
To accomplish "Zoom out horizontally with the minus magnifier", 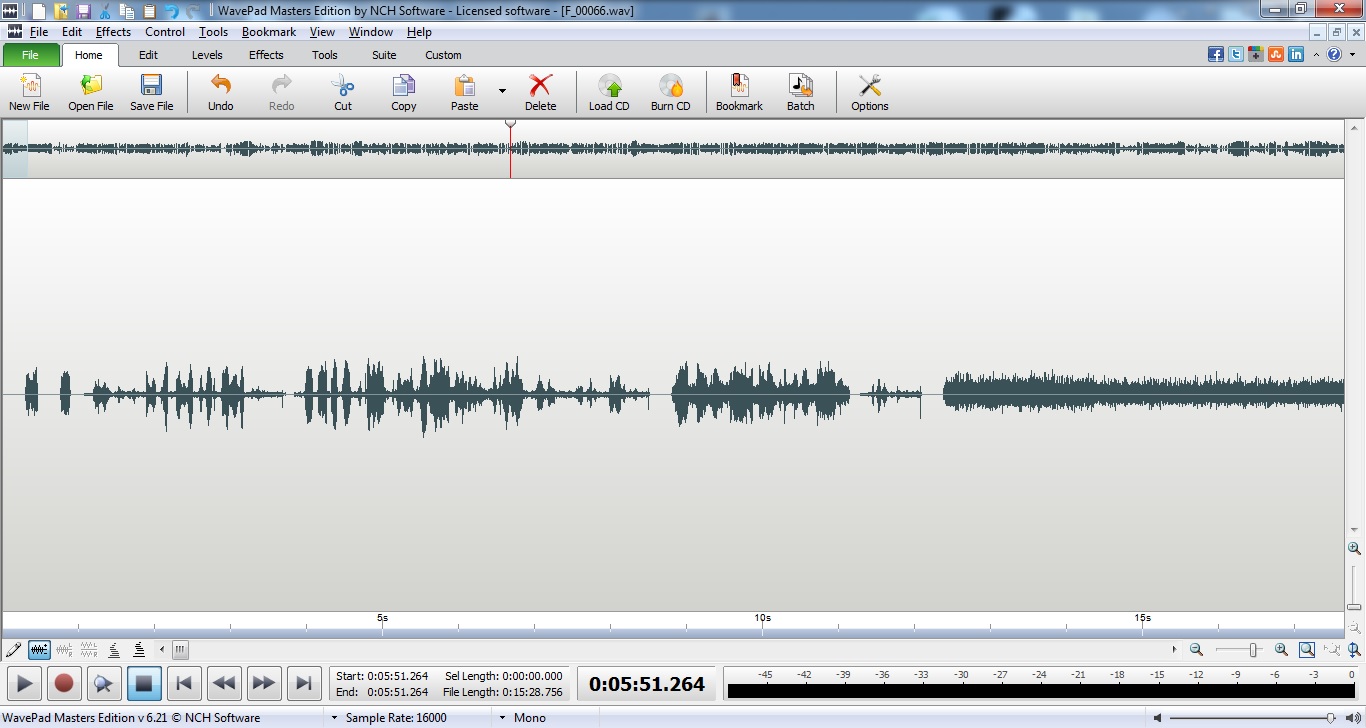I will click(x=1196, y=650).
